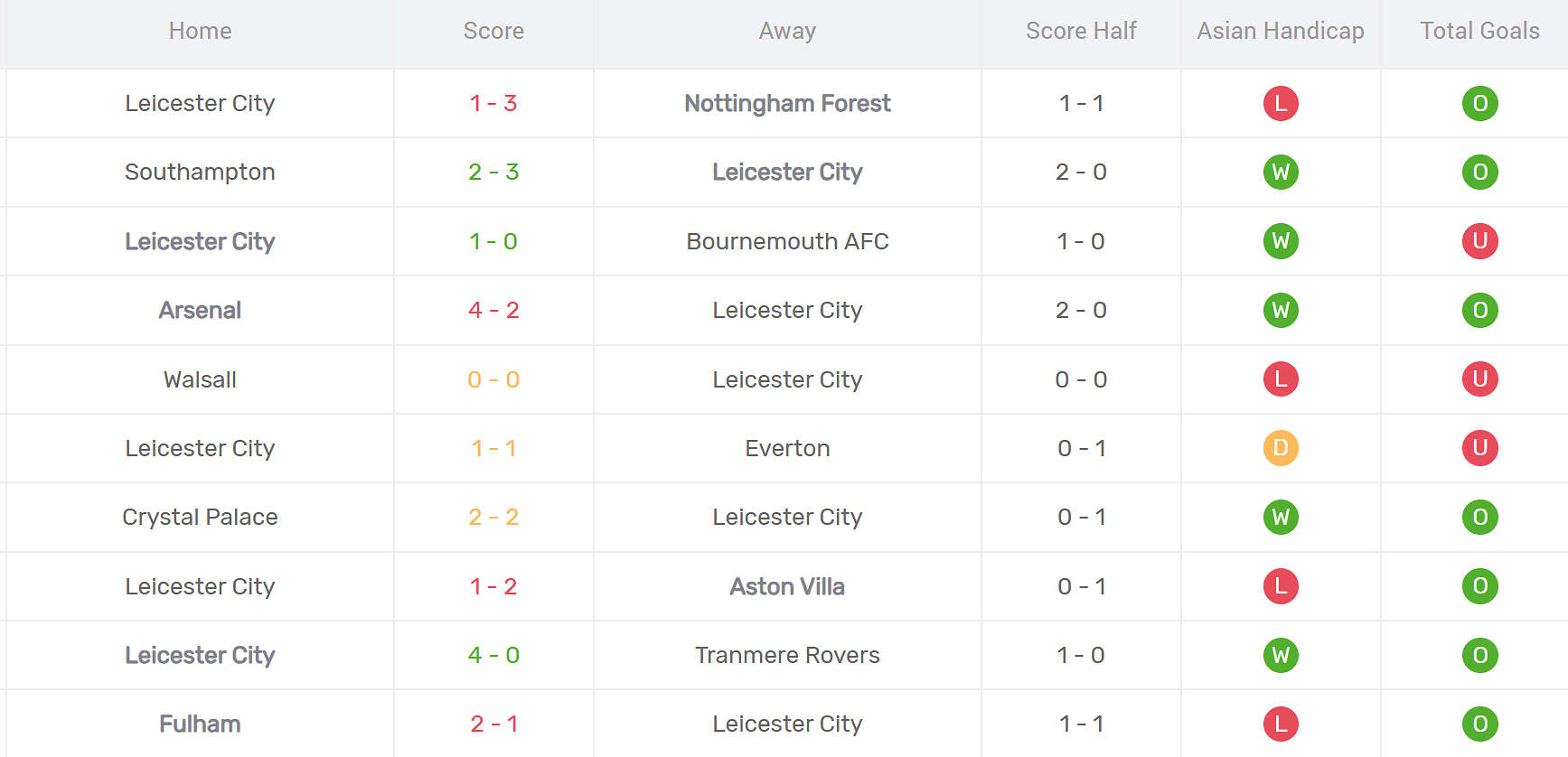Click the 4 - 0 score against Tranmere Rovers
The height and width of the screenshot is (757, 1568).
(493, 655)
